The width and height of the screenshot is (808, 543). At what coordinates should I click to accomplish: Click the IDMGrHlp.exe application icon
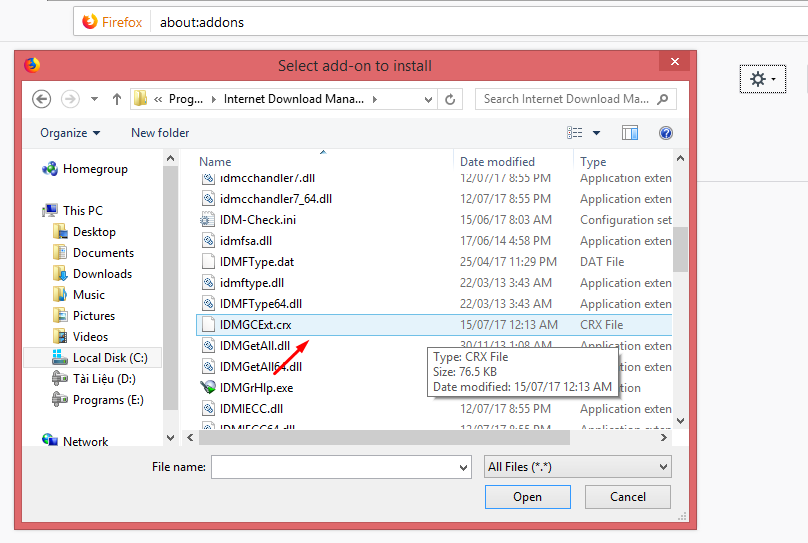208,387
